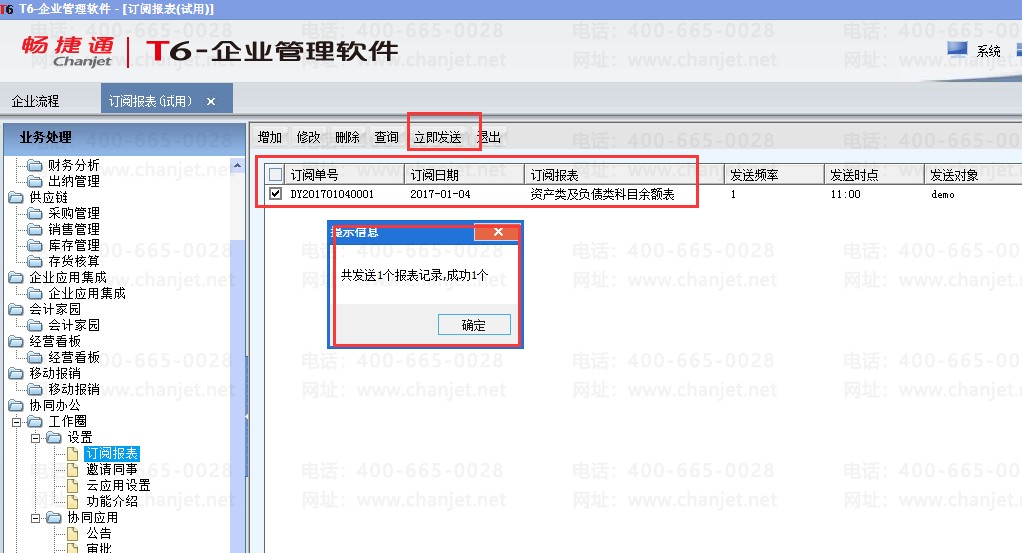The height and width of the screenshot is (553, 1022).
Task: Click the 删除 toolbar button
Action: [x=347, y=137]
